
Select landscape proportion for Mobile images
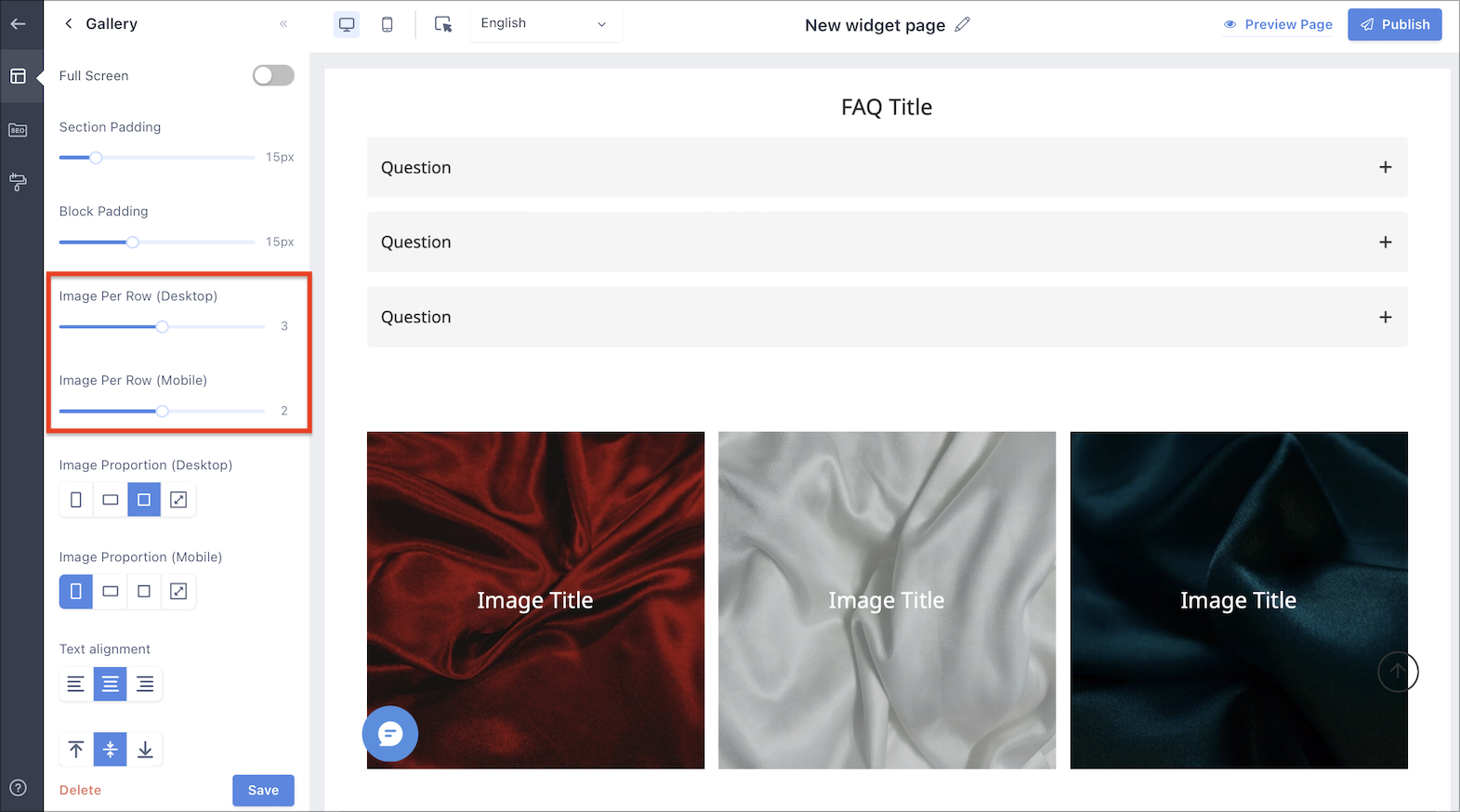tap(111, 592)
